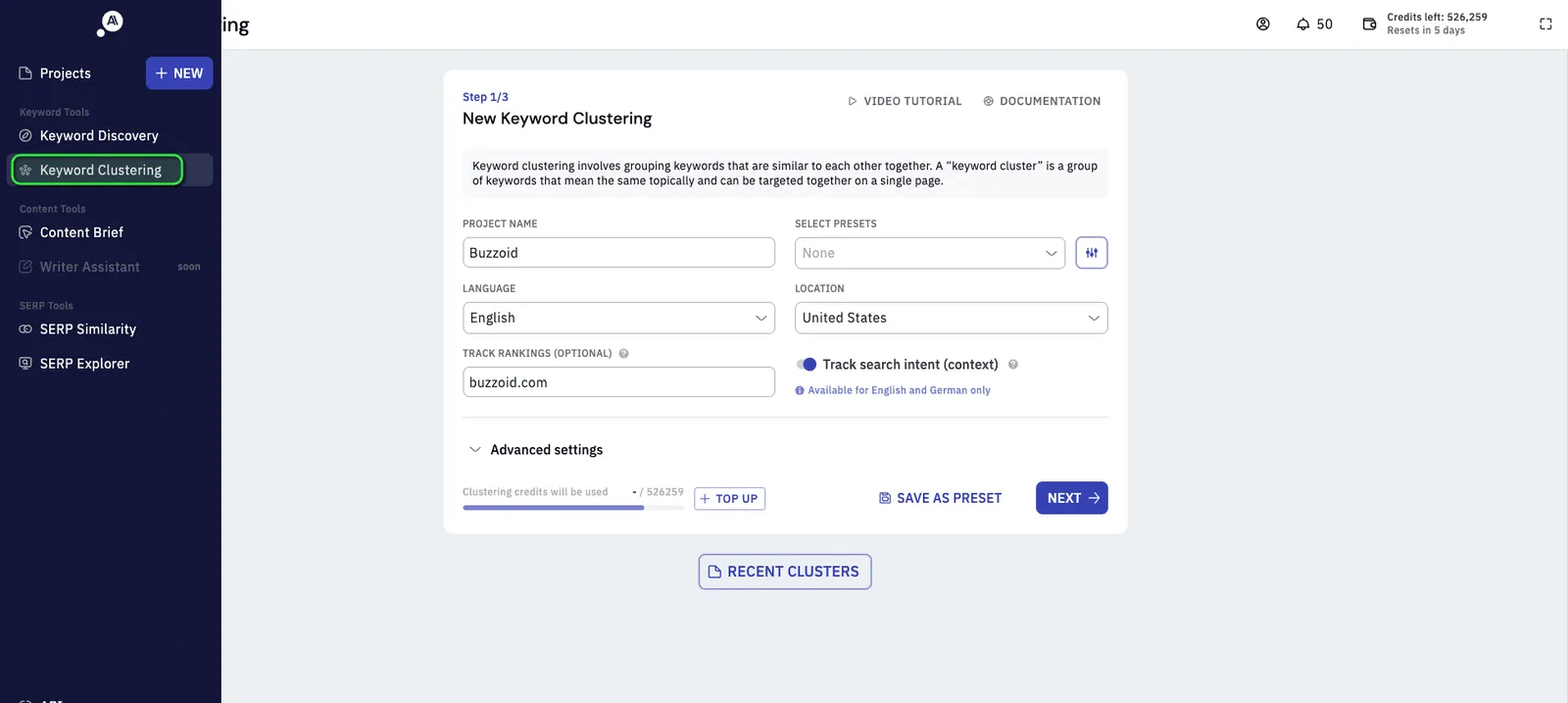Open the notifications bell icon
Viewport: 1568px width, 703px height.
tap(1302, 25)
